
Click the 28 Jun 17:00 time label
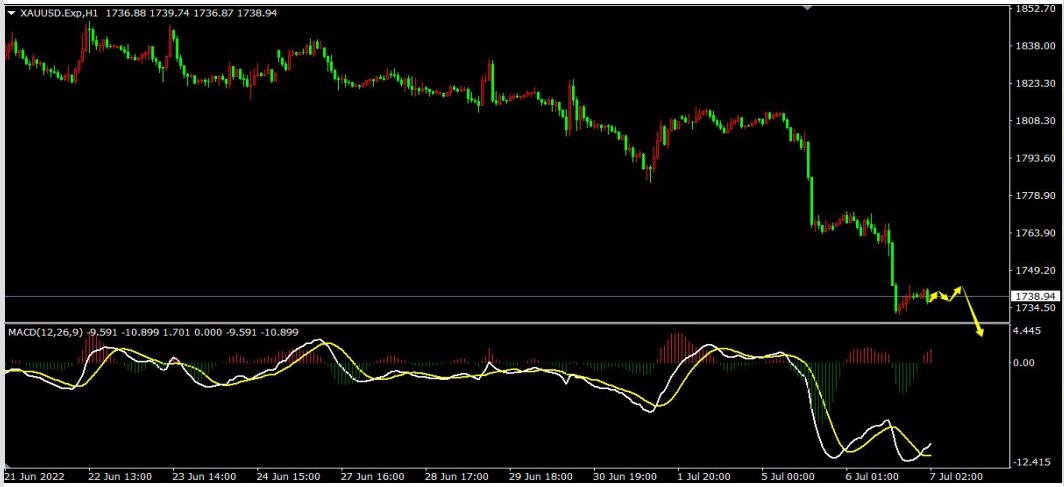tap(457, 477)
